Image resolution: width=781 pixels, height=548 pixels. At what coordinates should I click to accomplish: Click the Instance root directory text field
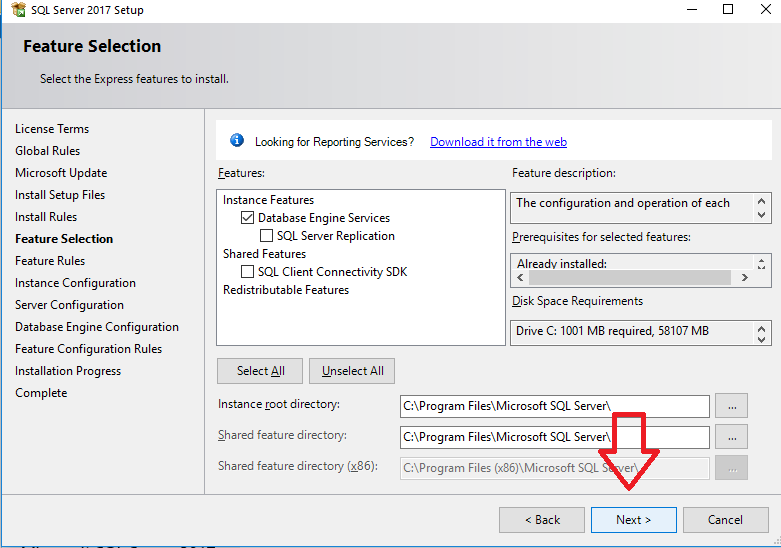click(554, 406)
